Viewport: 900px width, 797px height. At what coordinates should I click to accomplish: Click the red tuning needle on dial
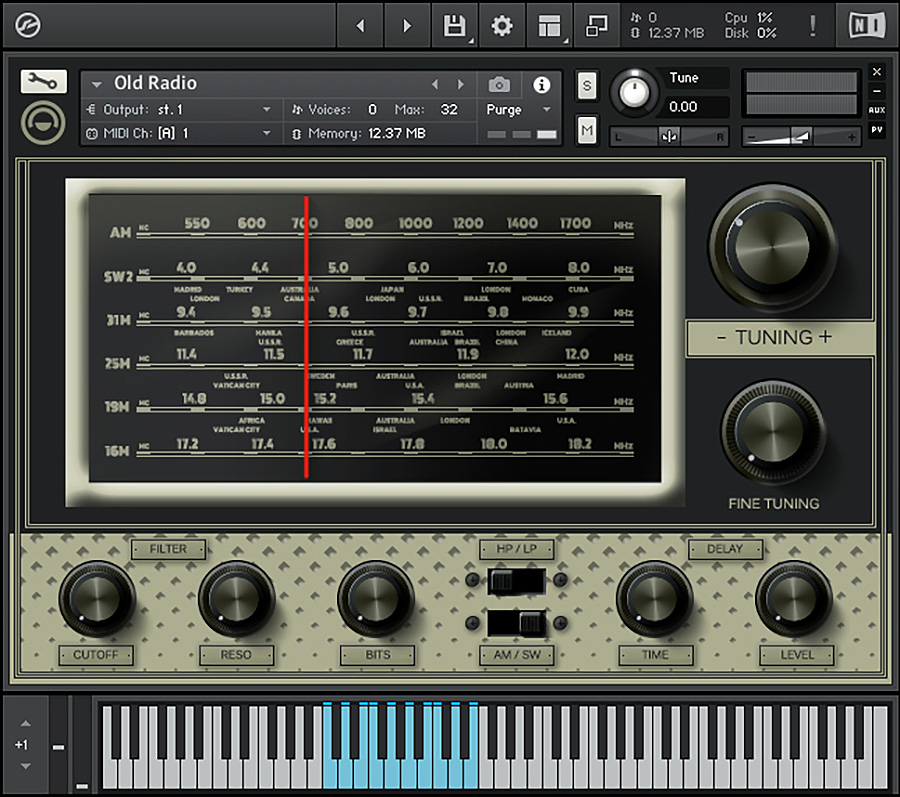tap(306, 337)
